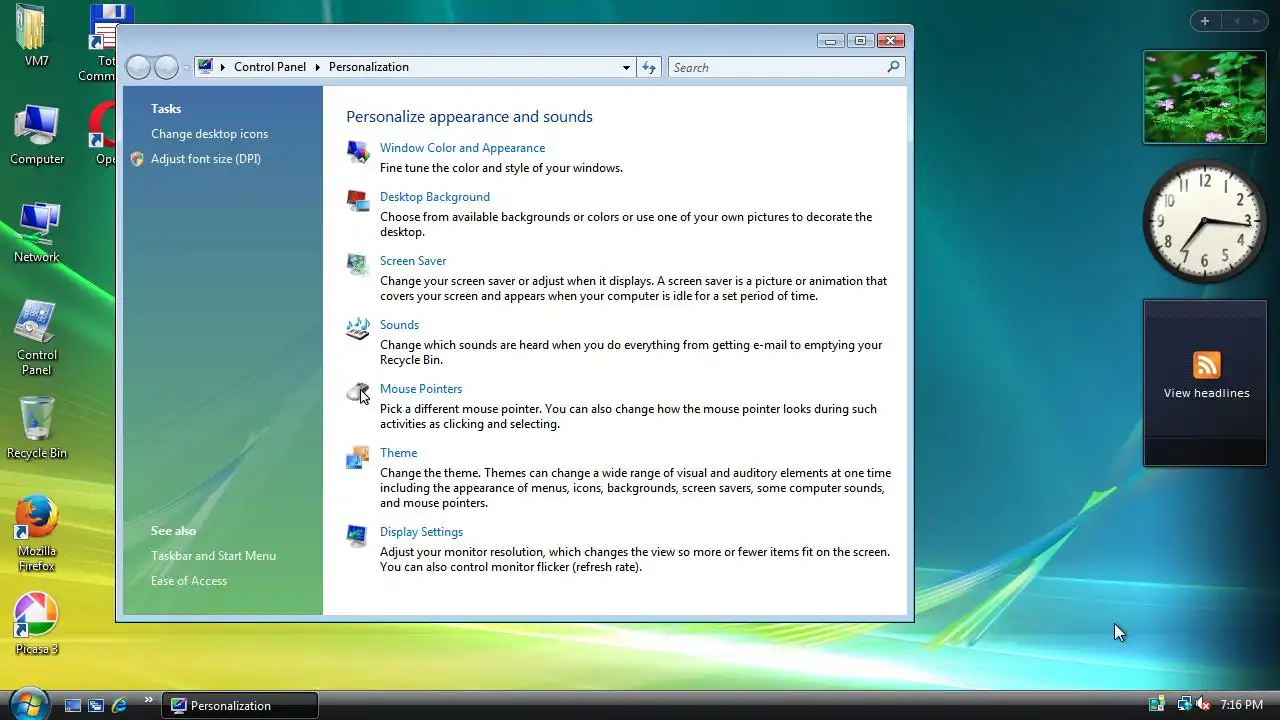Open the Computer desktop icon
This screenshot has height=720, width=1280.
[37, 134]
